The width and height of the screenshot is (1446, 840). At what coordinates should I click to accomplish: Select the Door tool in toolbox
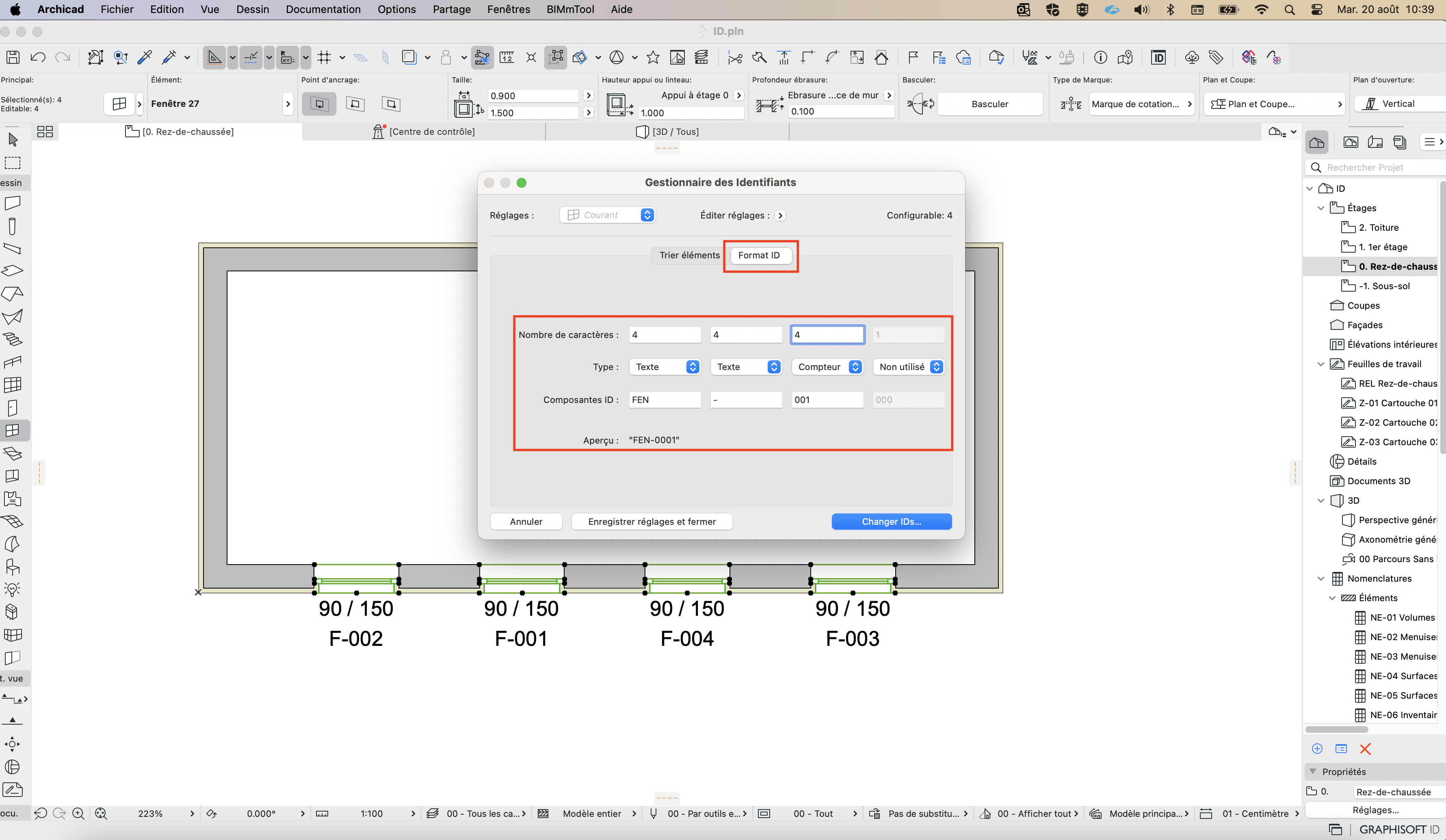click(x=13, y=408)
